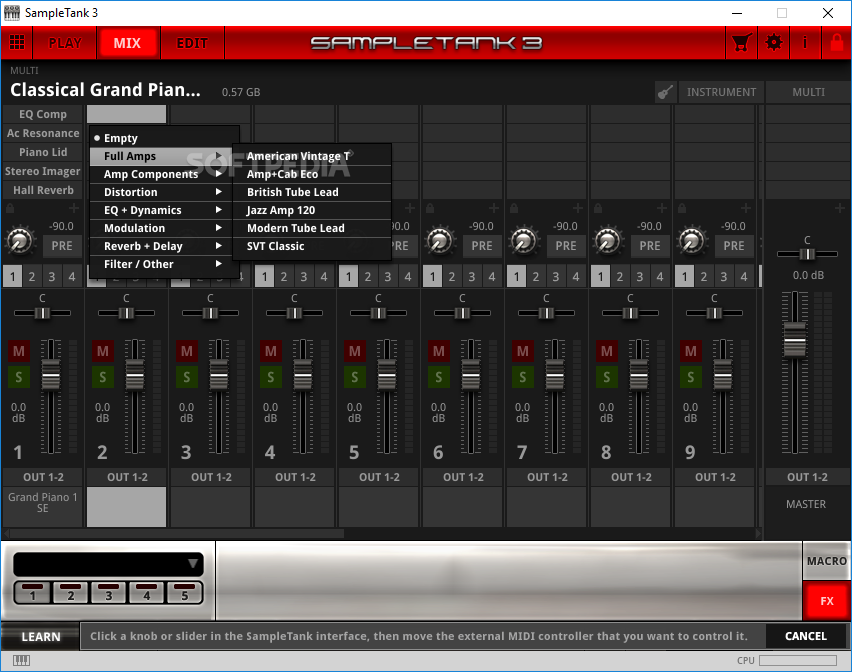The height and width of the screenshot is (672, 852).
Task: Expand the Reverb + Delay submenu
Action: (x=161, y=246)
